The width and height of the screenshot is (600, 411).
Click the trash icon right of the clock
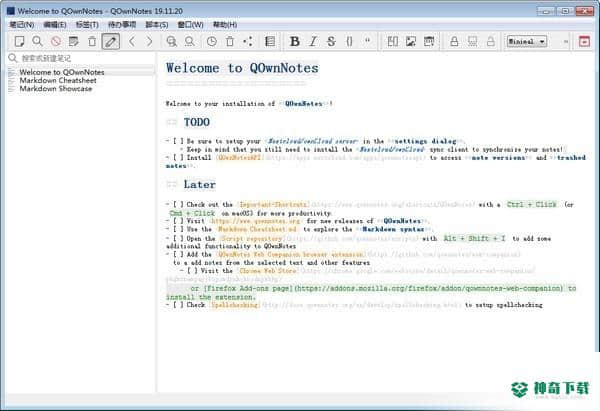pyautogui.click(x=230, y=41)
